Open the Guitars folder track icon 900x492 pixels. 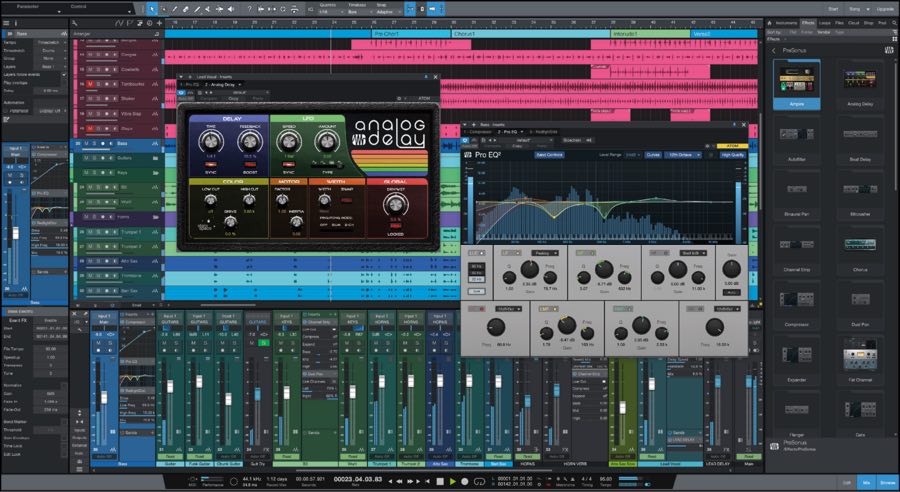tap(155, 158)
